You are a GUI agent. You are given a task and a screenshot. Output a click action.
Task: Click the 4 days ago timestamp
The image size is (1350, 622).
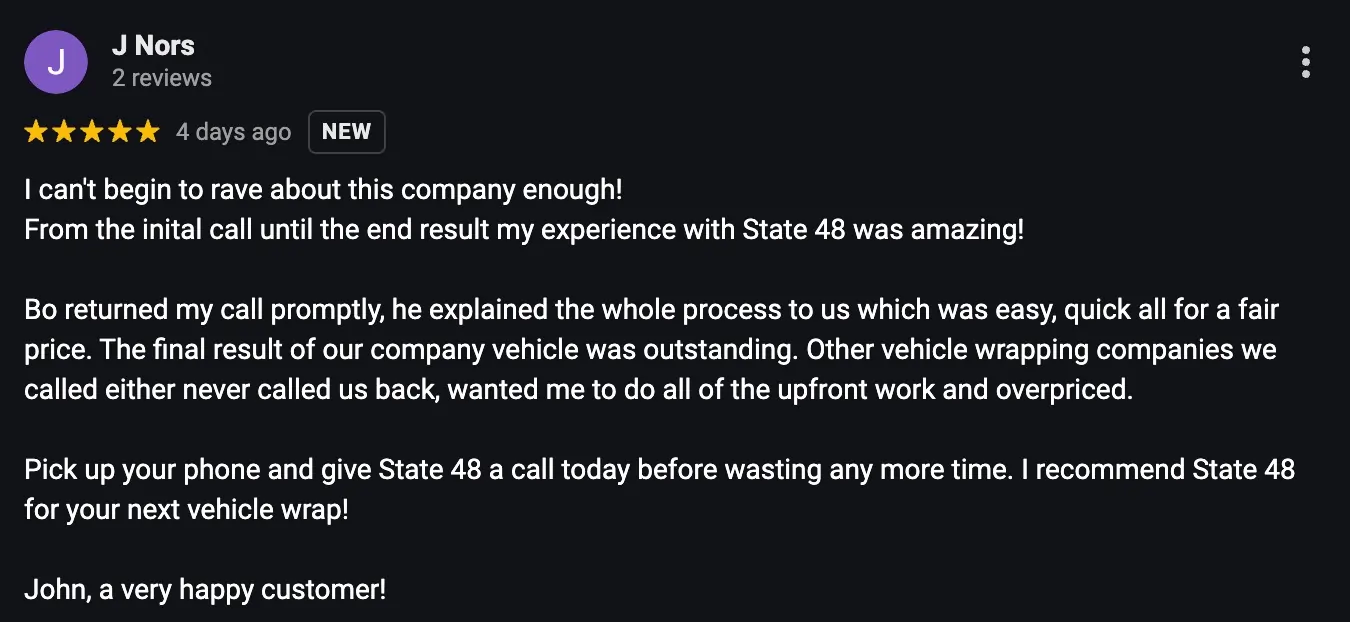point(234,132)
